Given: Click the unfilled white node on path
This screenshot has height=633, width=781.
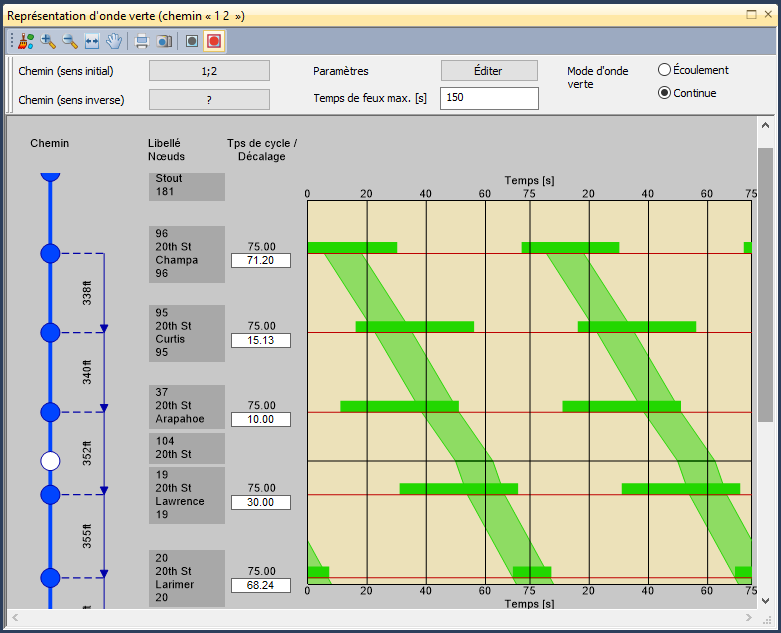Looking at the screenshot, I should [50, 461].
